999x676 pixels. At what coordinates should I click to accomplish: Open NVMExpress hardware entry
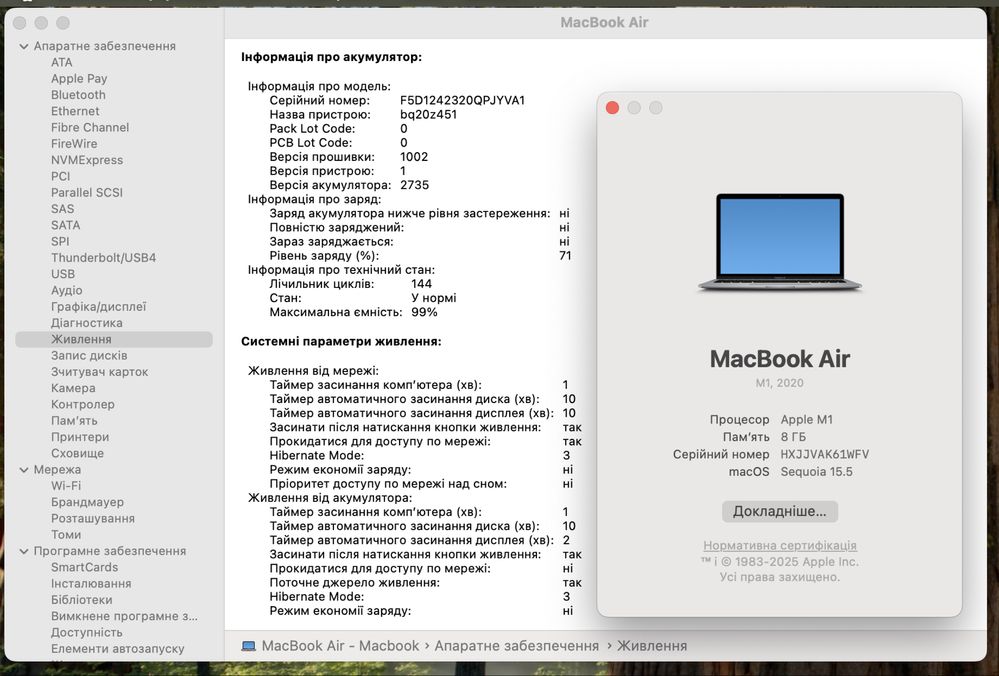(87, 160)
